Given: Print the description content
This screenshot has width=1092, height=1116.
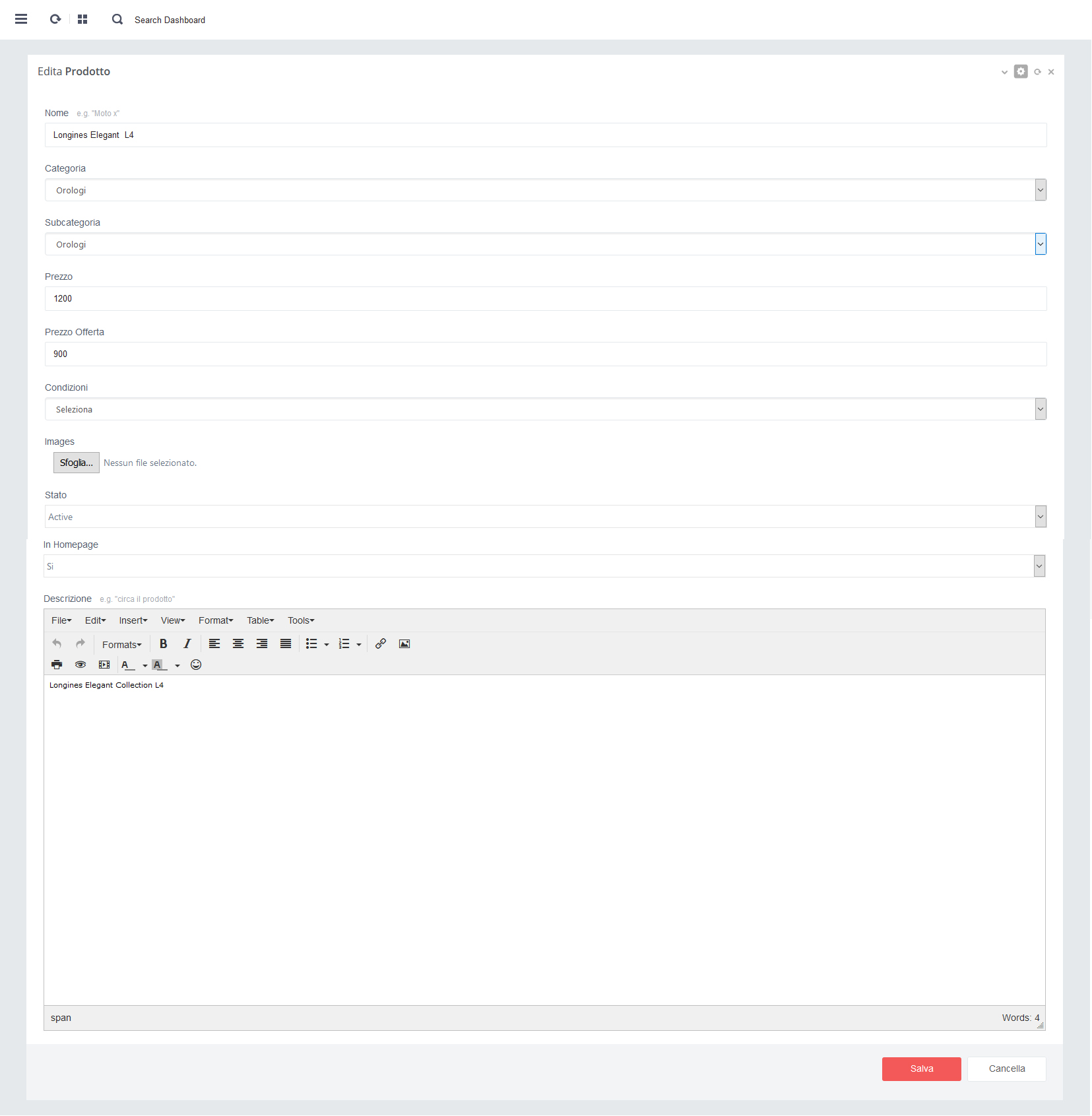Looking at the screenshot, I should [x=57, y=665].
